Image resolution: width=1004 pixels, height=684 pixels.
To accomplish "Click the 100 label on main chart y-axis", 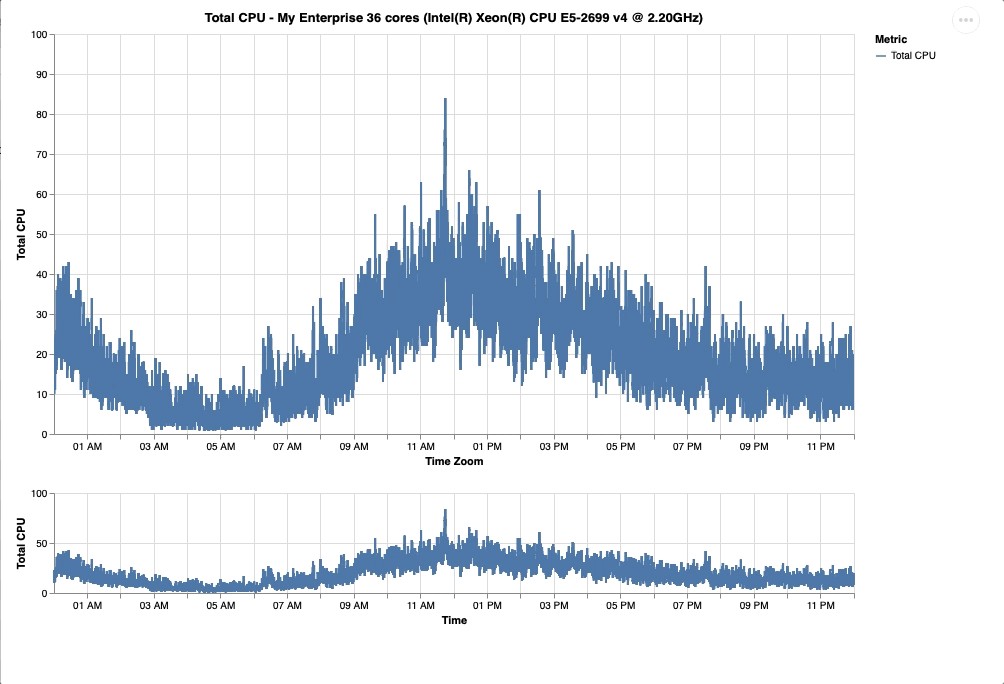I will coord(39,35).
